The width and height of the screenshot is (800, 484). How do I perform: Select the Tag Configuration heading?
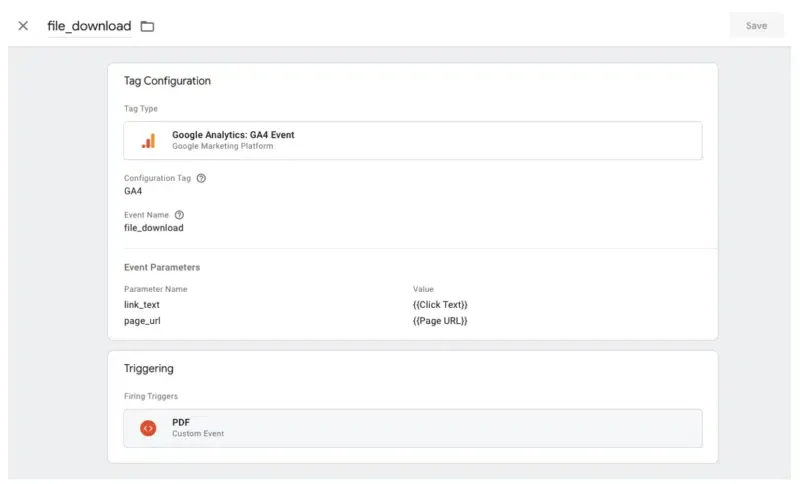(167, 81)
